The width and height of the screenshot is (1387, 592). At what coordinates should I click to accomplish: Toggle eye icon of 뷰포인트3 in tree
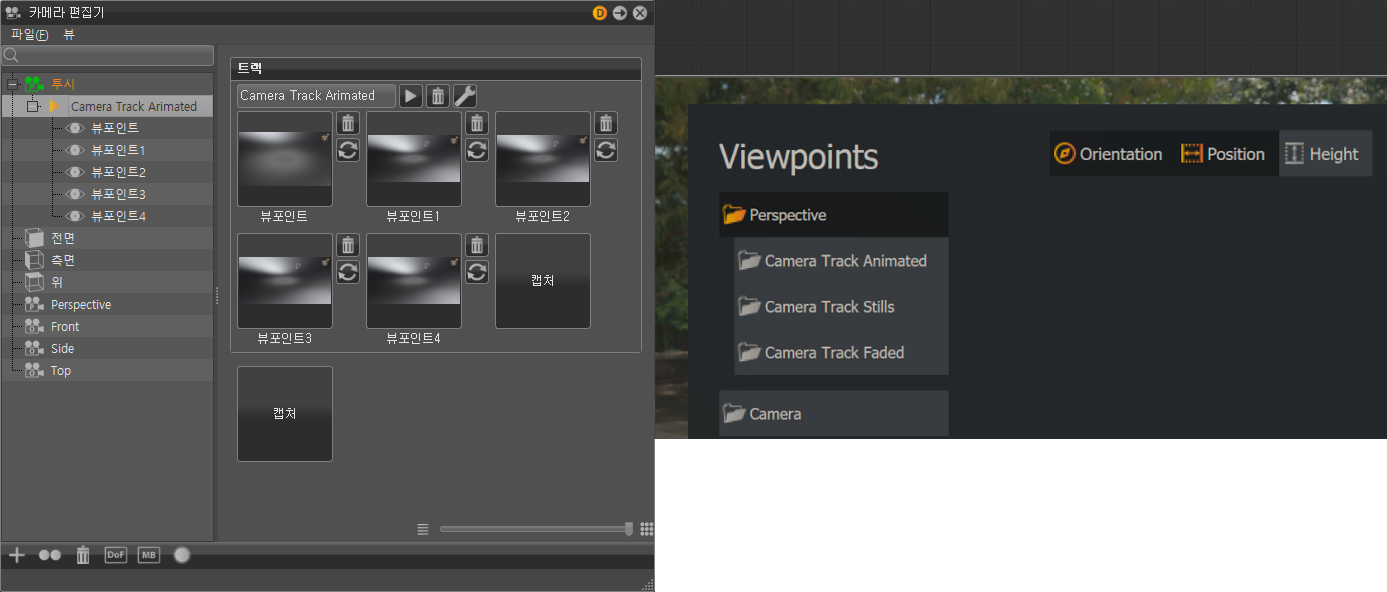76,194
